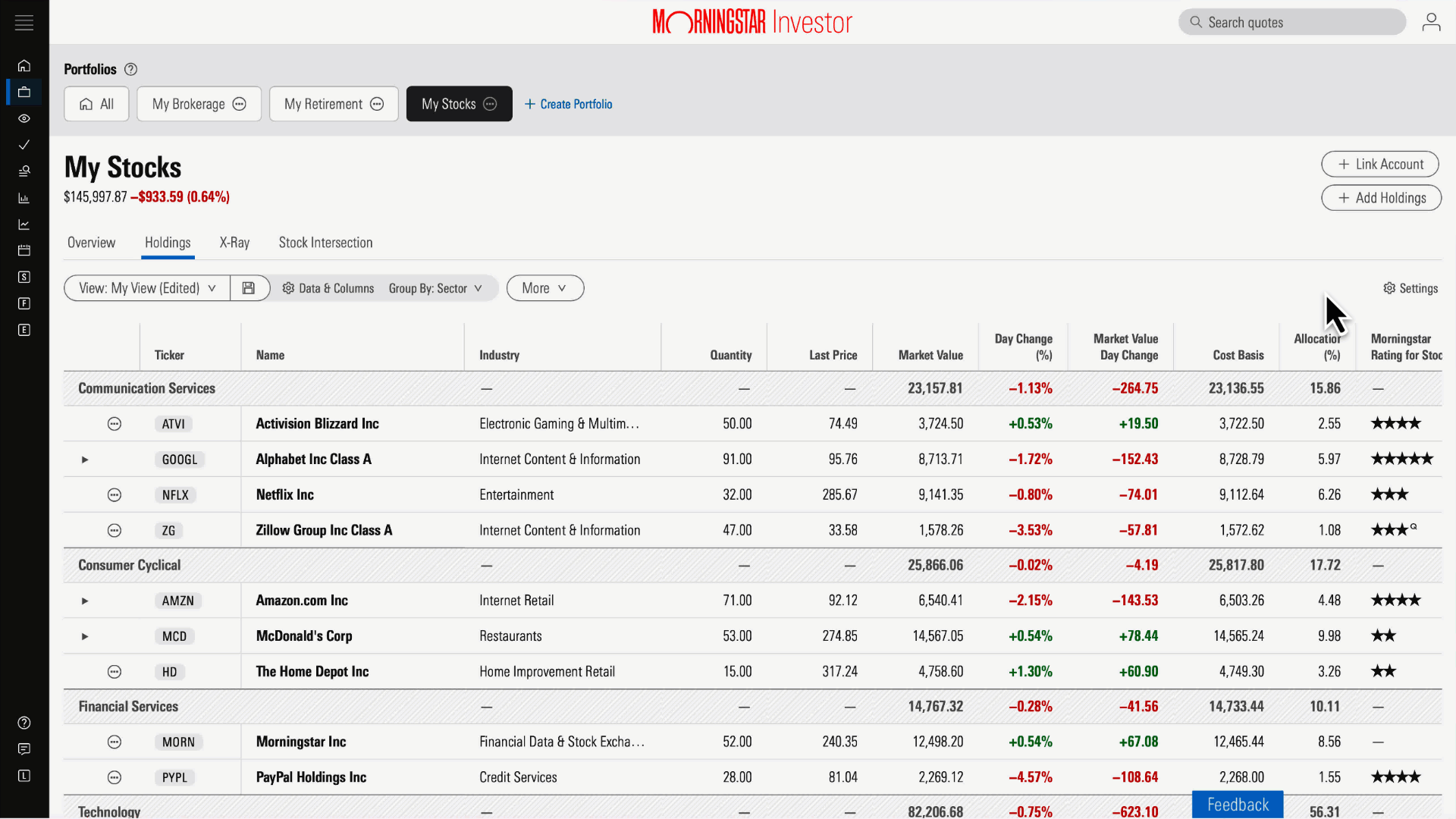Open options menu for ATVI row
Screen dimensions: 1456x819
click(x=115, y=424)
